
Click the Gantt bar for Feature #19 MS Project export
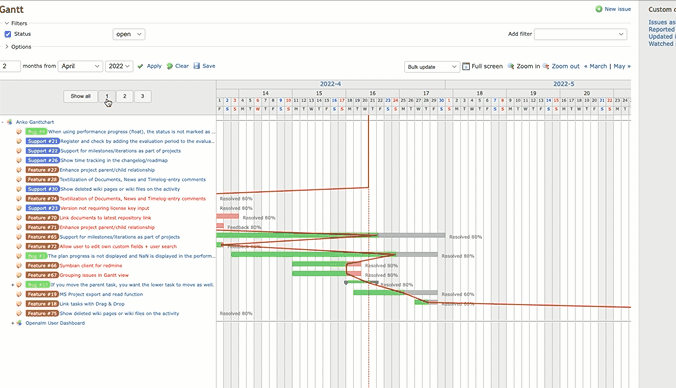(x=395, y=292)
